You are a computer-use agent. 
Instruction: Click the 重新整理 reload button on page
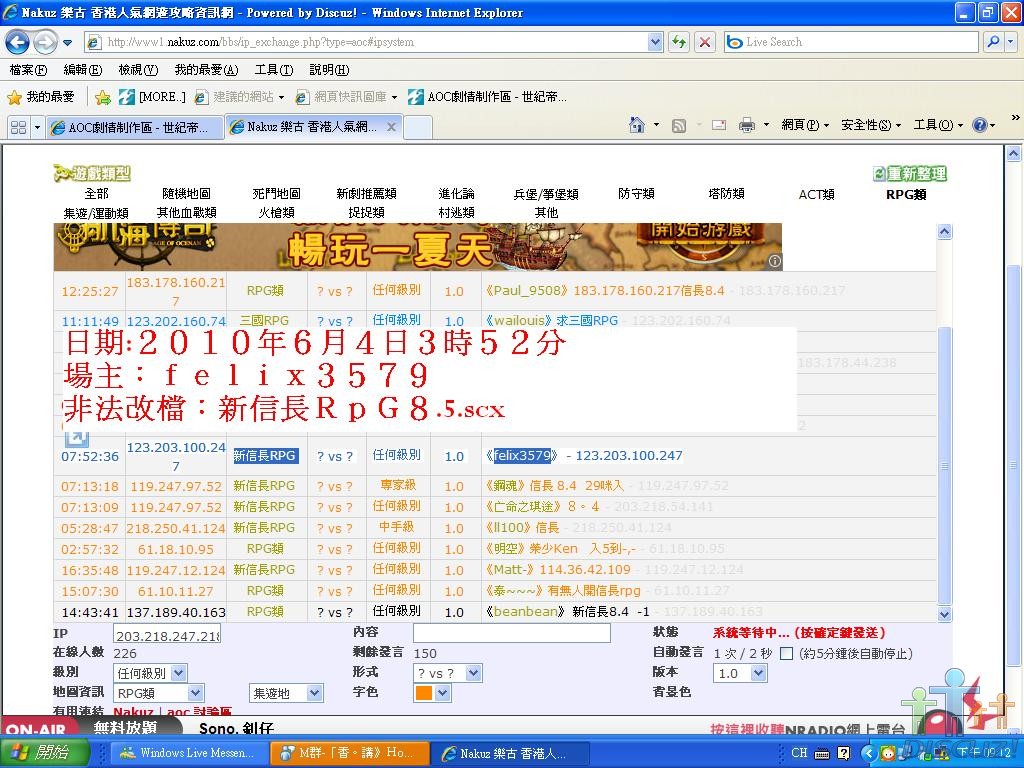pyautogui.click(x=909, y=174)
